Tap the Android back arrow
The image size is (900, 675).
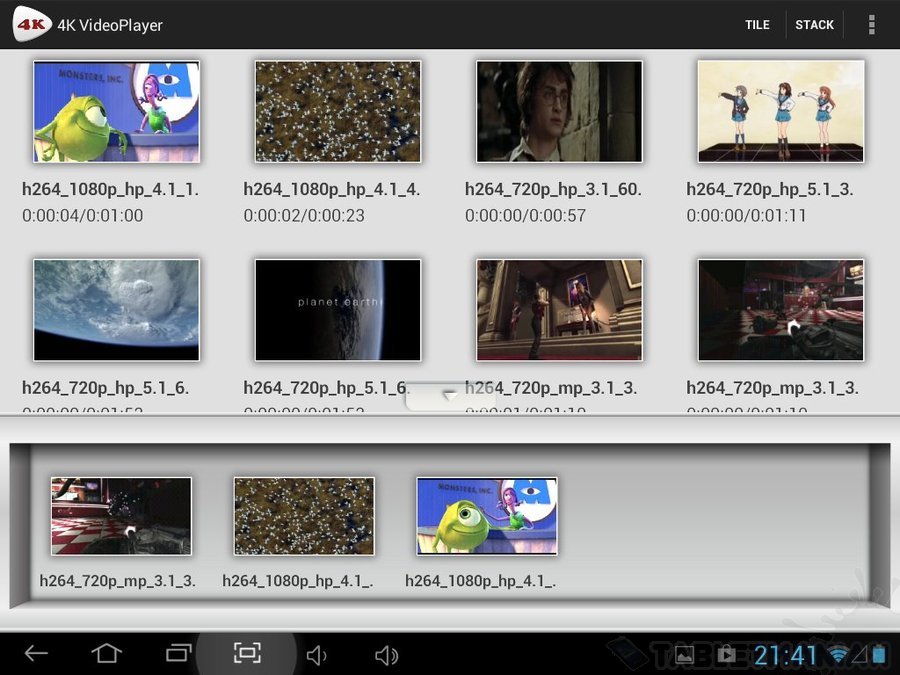click(x=36, y=653)
